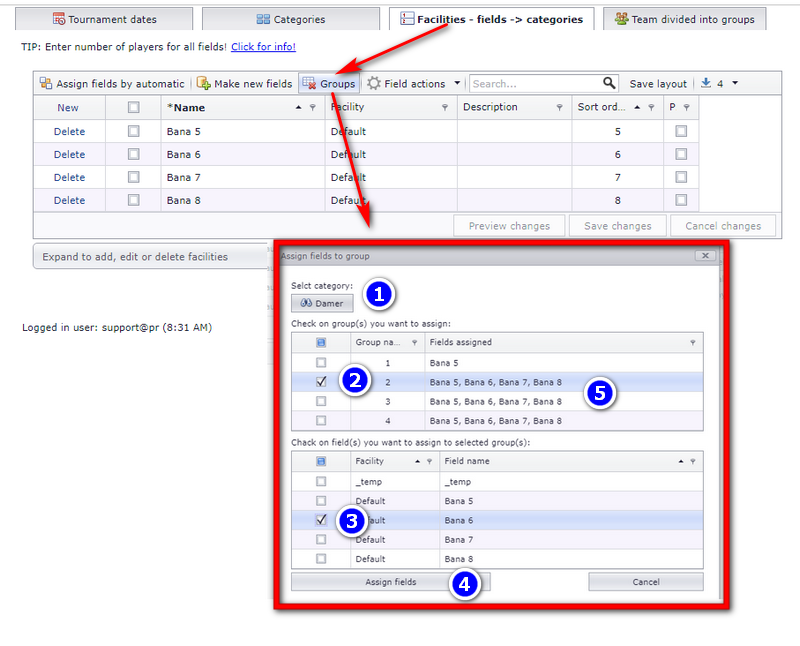800x646 pixels.
Task: Click Cancel changes button
Action: [x=723, y=226]
